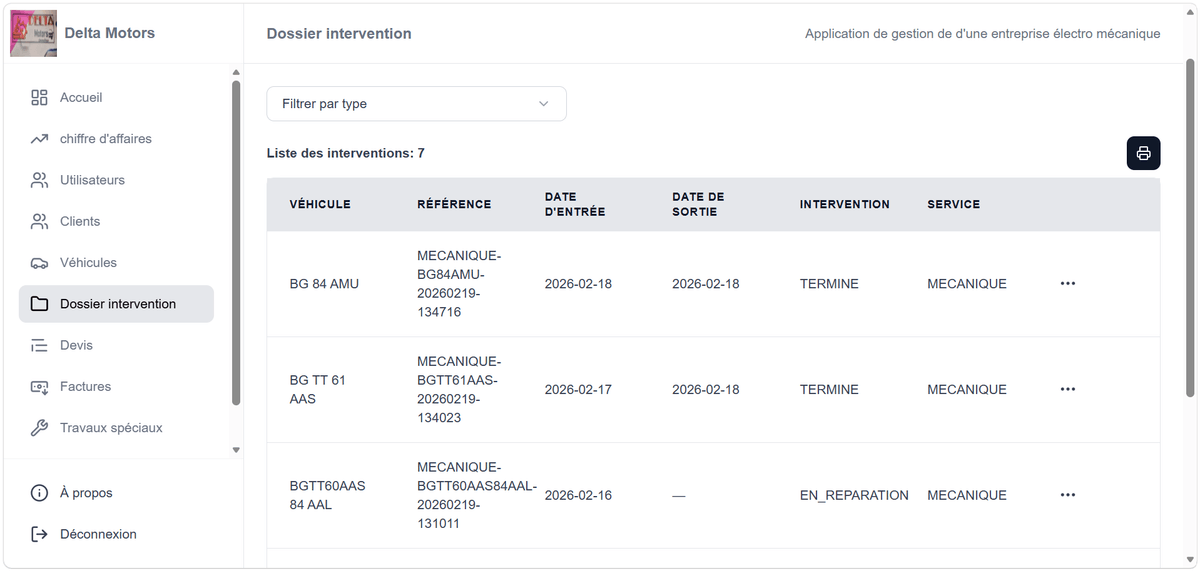The height and width of the screenshot is (571, 1200).
Task: Click the sidebar scrollbar down arrow
Action: [x=236, y=450]
